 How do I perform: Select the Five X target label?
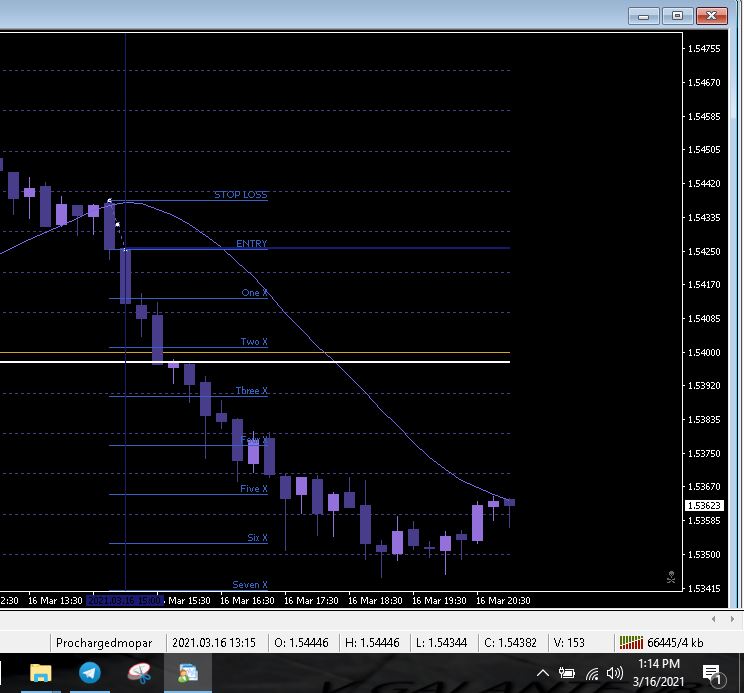(x=254, y=489)
